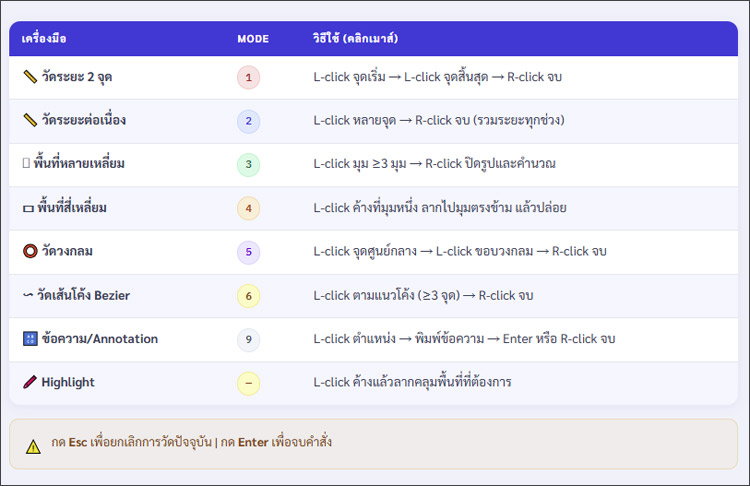
Task: Click the pen icon beside Highlight
Action: click(29, 382)
